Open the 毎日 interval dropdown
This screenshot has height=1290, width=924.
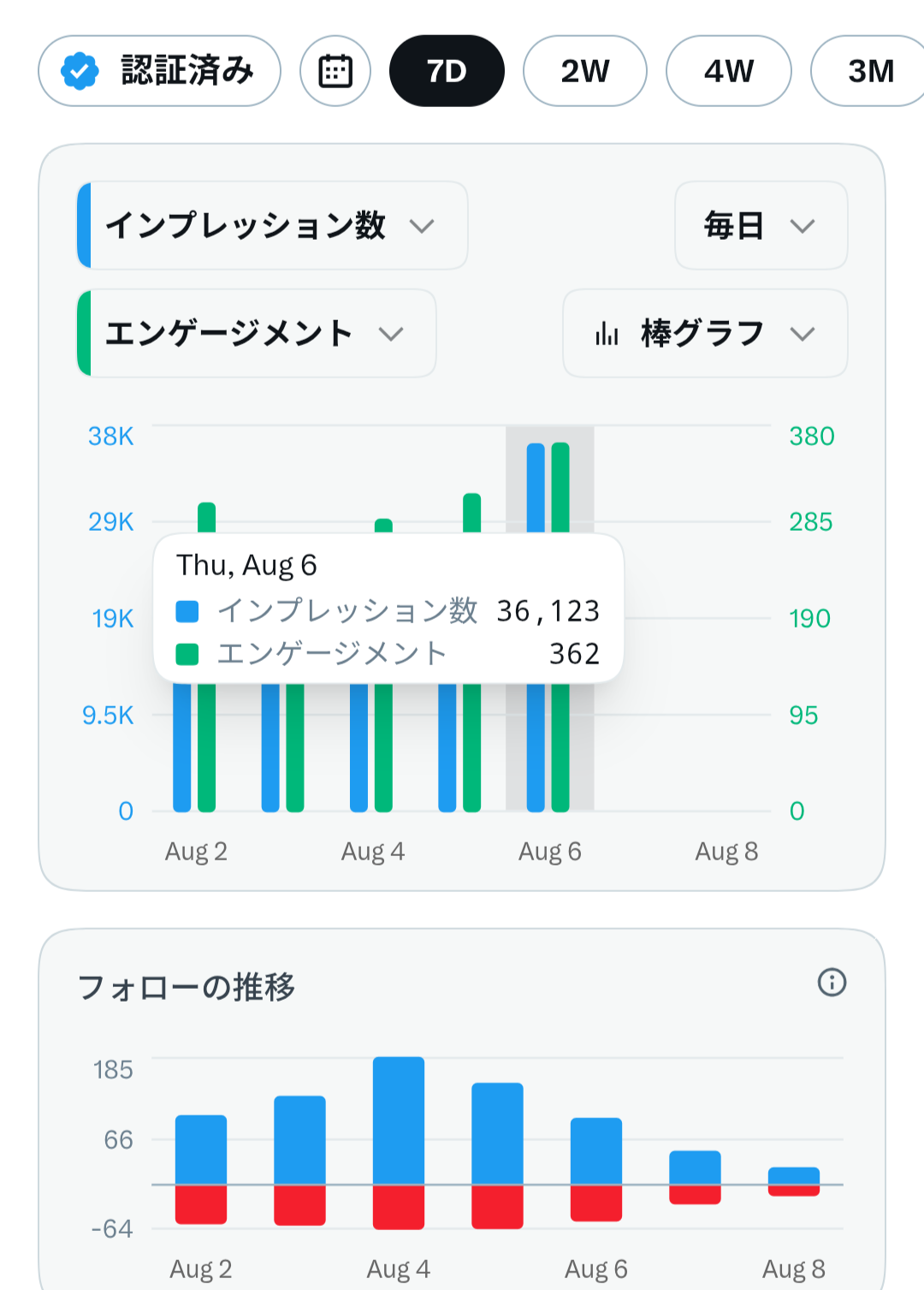[761, 225]
